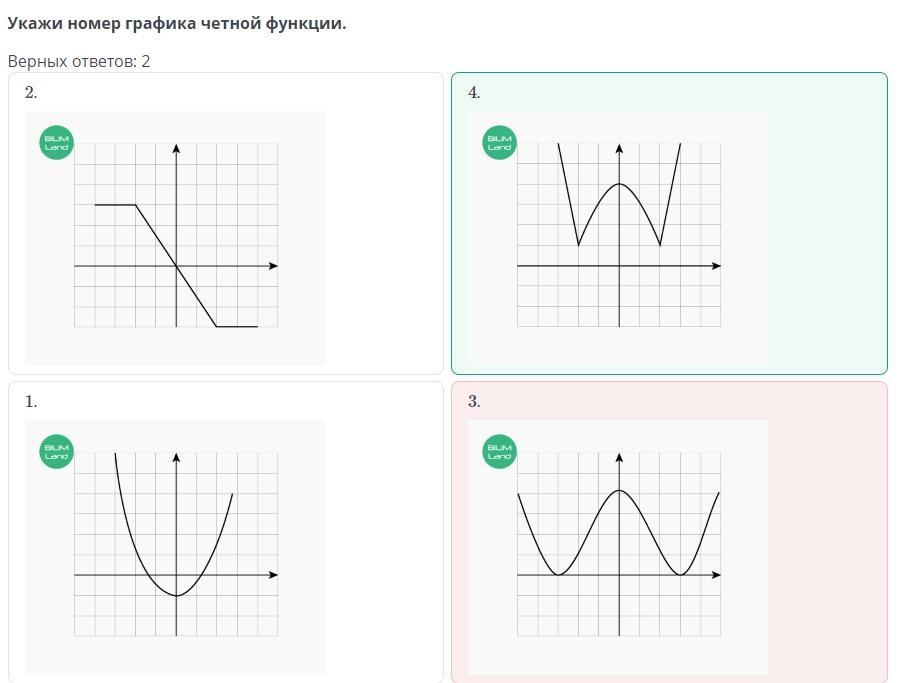The width and height of the screenshot is (900, 683).
Task: Click the BilimLand logo in option 3
Action: (x=499, y=452)
